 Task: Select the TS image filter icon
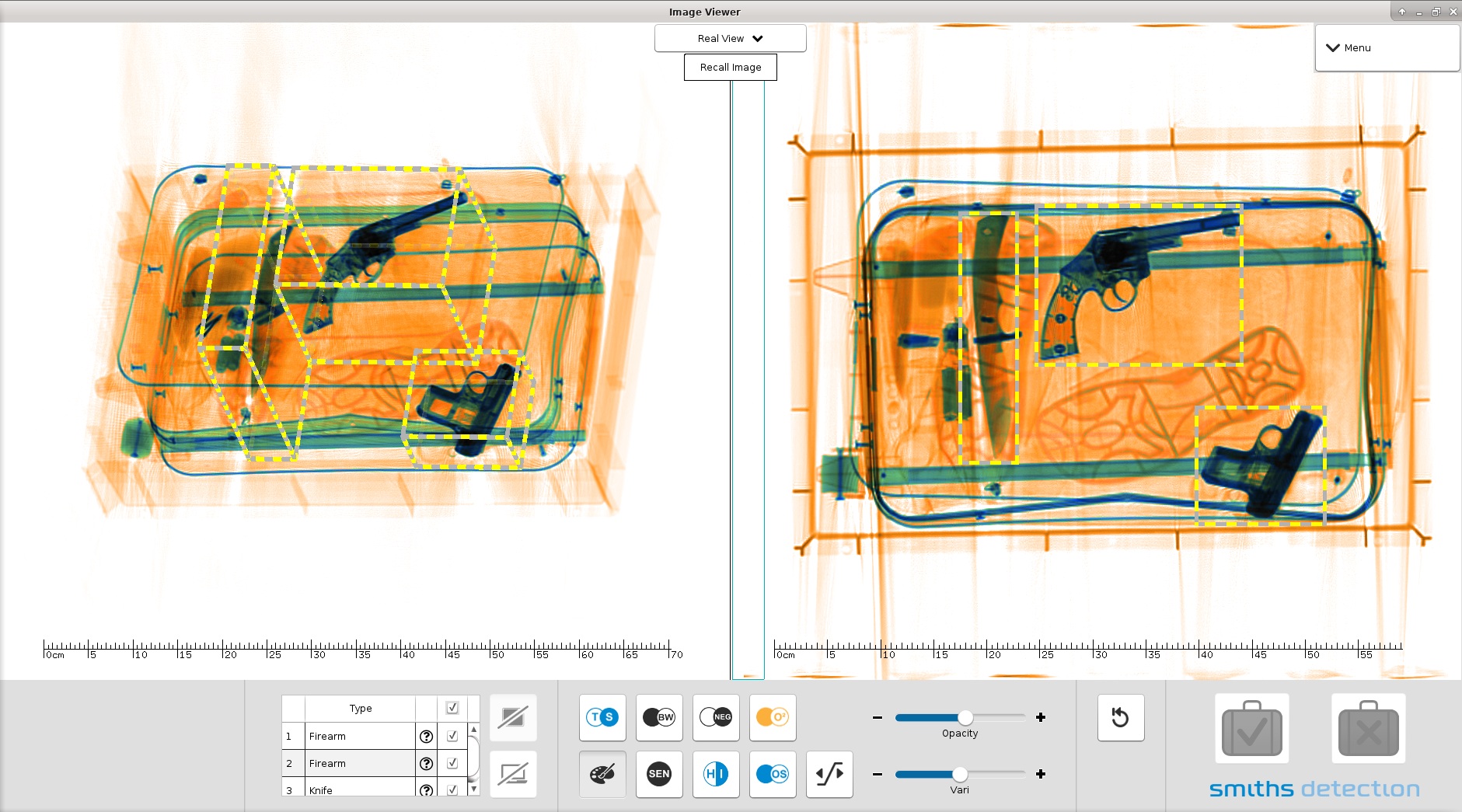(x=602, y=717)
